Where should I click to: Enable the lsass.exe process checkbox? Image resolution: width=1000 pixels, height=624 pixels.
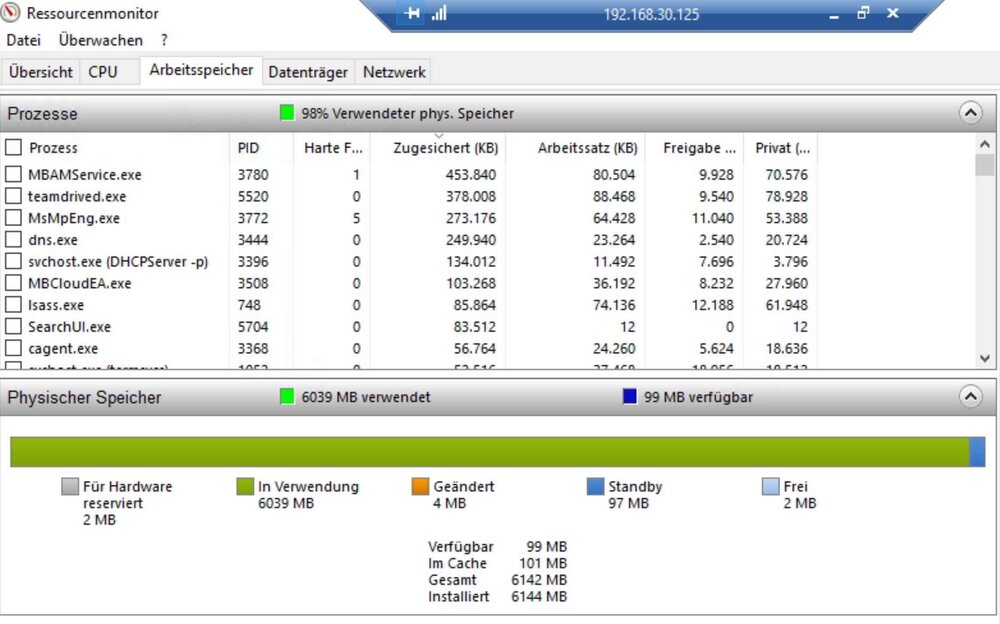click(13, 305)
